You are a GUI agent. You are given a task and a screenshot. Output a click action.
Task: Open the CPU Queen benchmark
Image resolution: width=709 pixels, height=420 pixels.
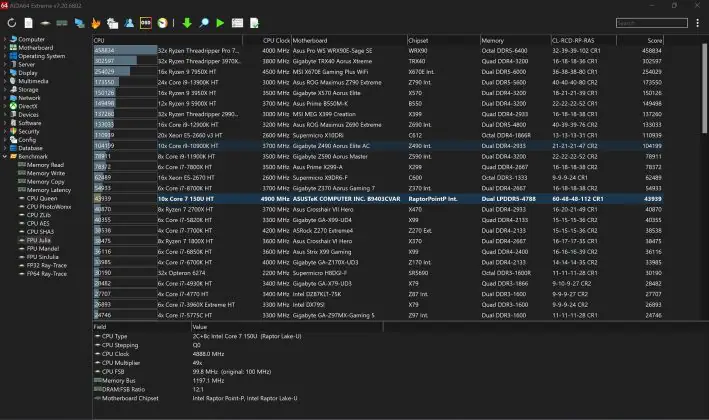click(42, 198)
